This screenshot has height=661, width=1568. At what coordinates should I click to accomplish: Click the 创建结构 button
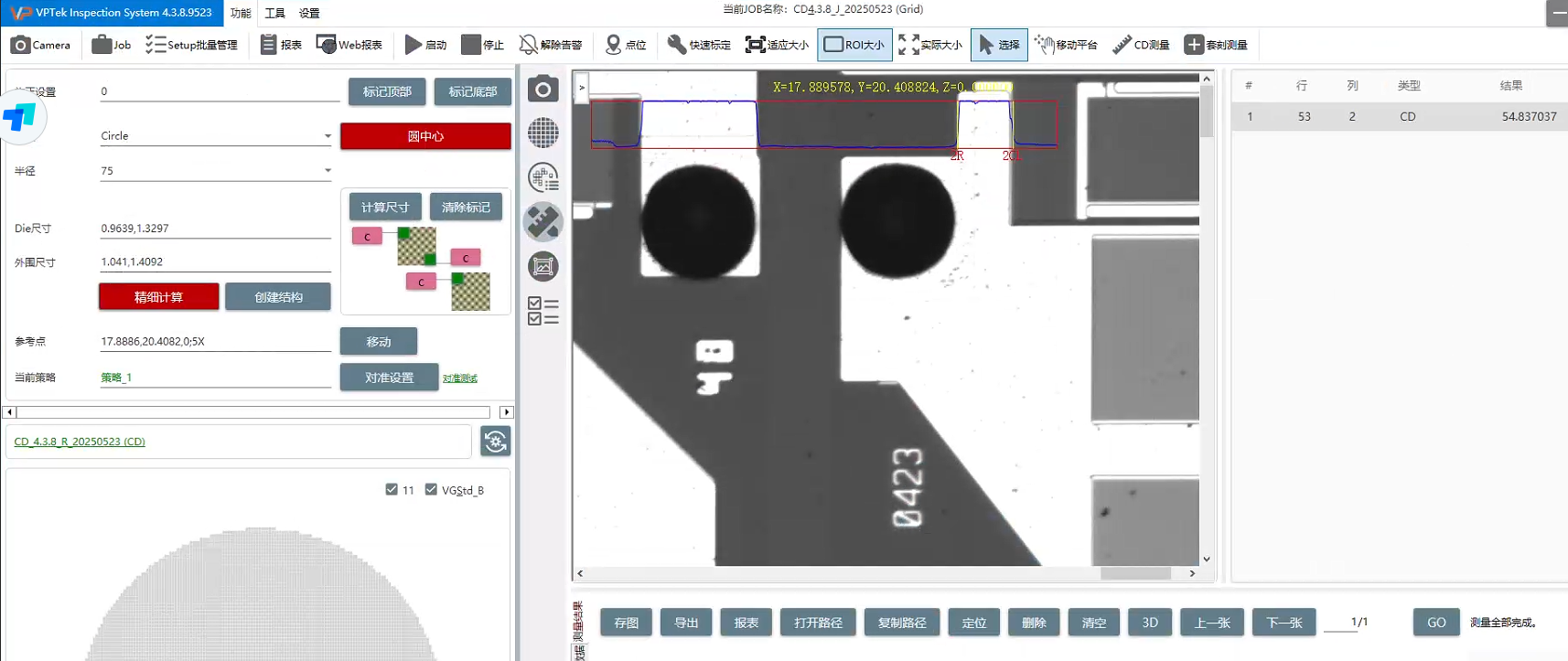(x=278, y=297)
